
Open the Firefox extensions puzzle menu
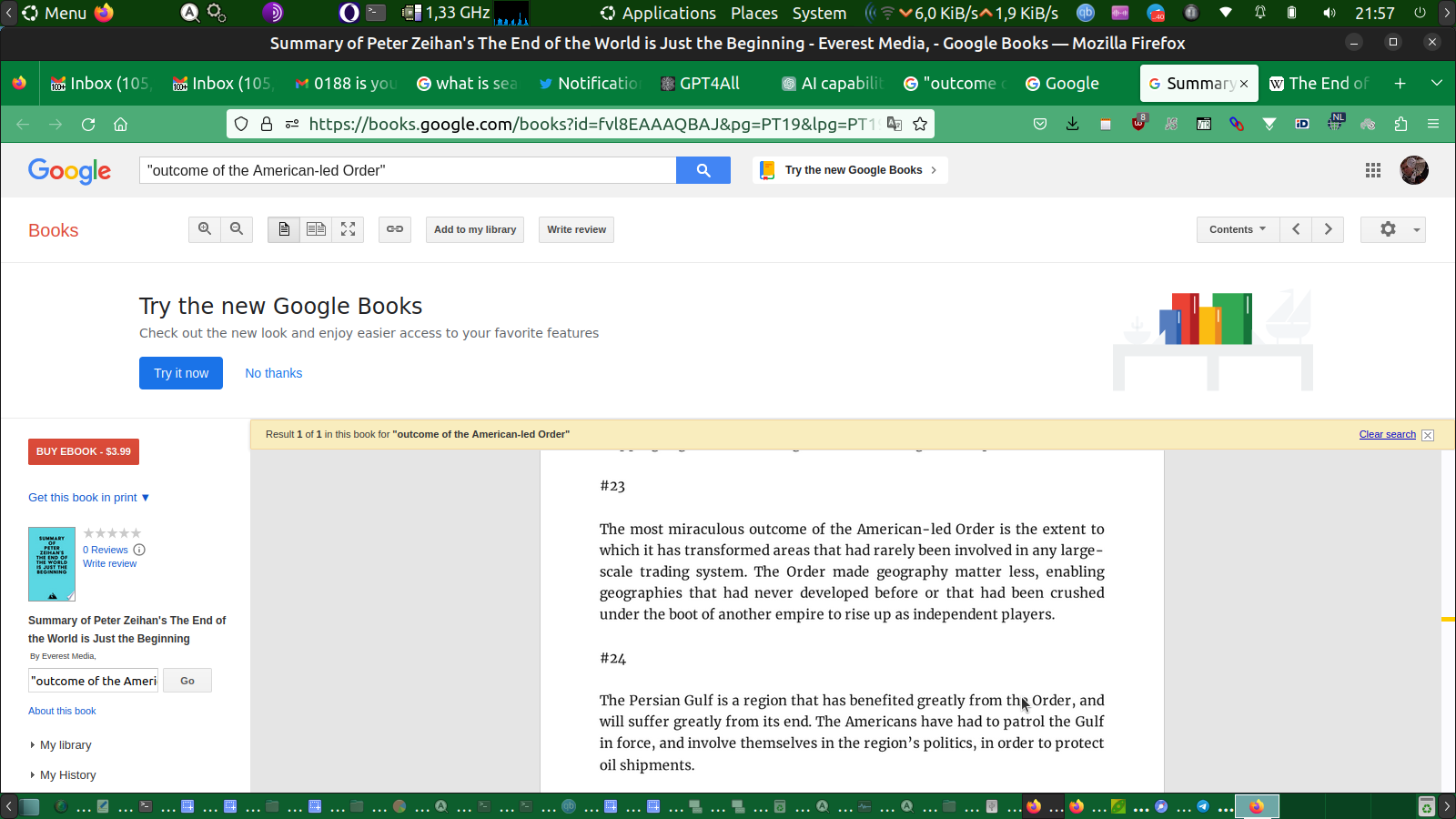click(x=1400, y=124)
